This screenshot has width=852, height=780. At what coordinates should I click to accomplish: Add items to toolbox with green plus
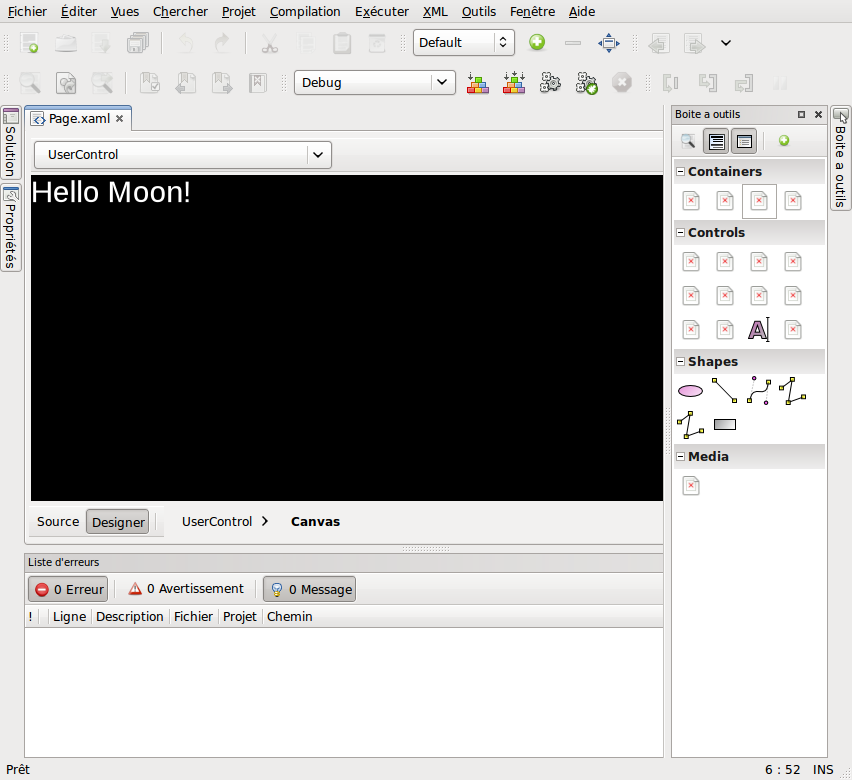(784, 141)
